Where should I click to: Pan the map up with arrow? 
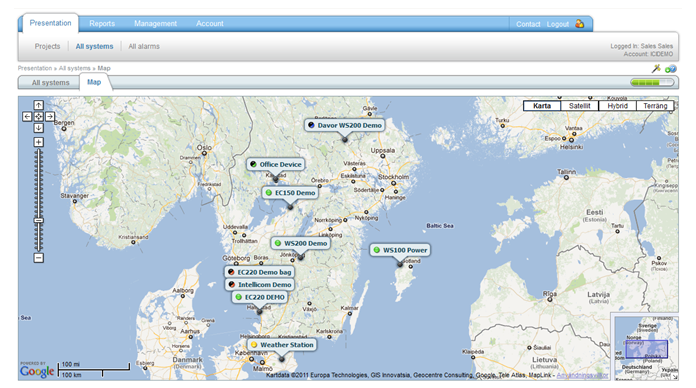(39, 105)
